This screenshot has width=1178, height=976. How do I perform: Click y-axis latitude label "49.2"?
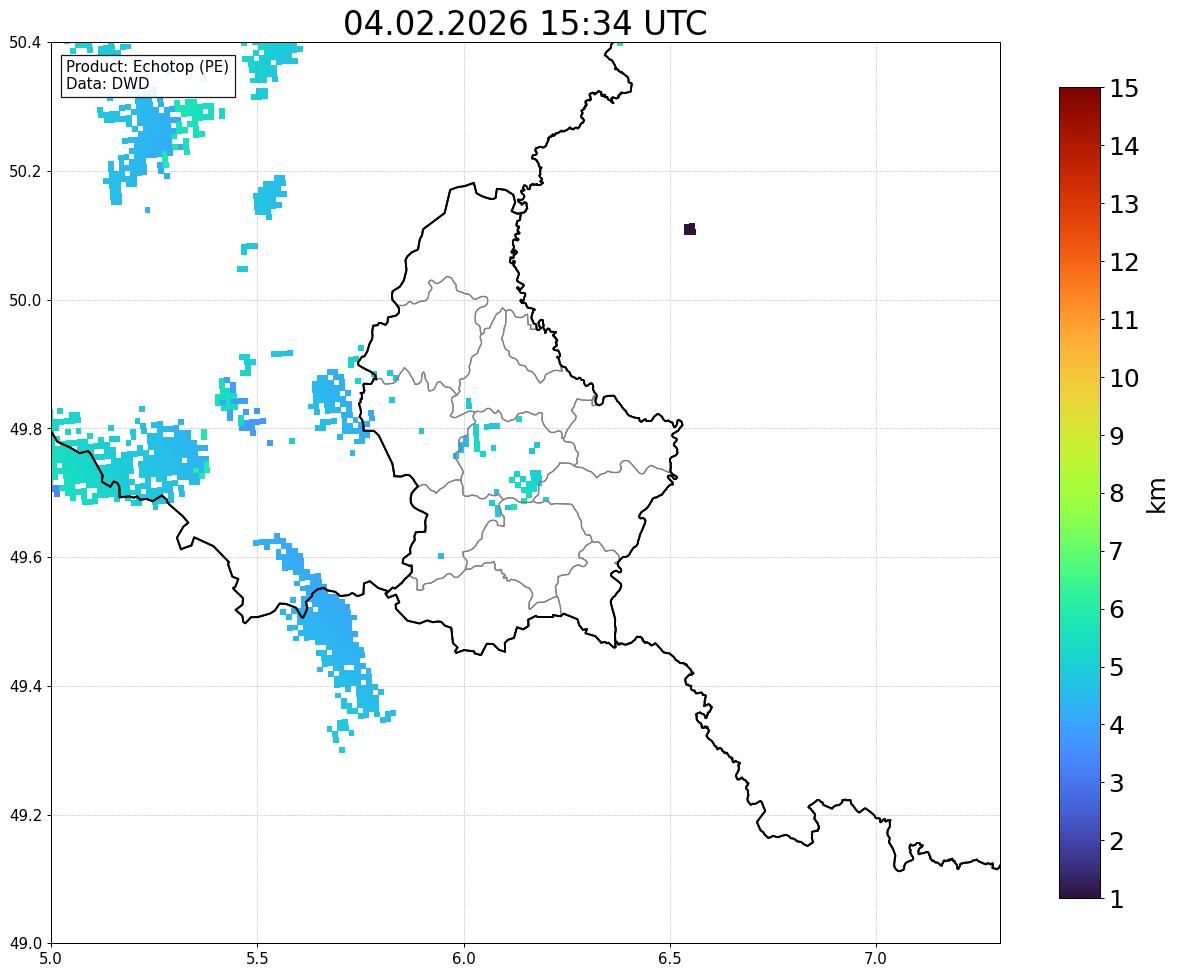(25, 815)
